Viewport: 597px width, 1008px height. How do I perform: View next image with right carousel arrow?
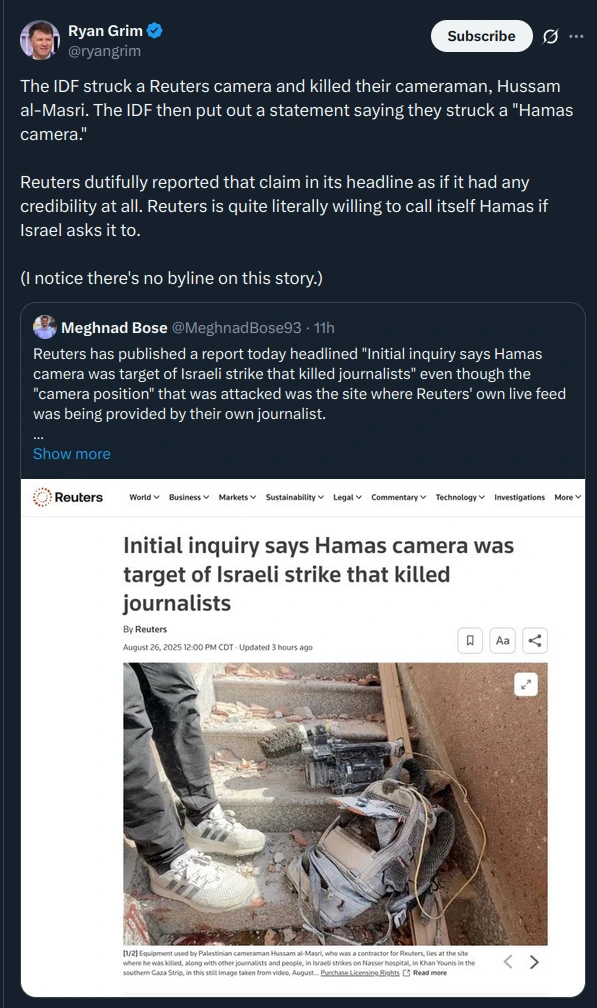(535, 962)
